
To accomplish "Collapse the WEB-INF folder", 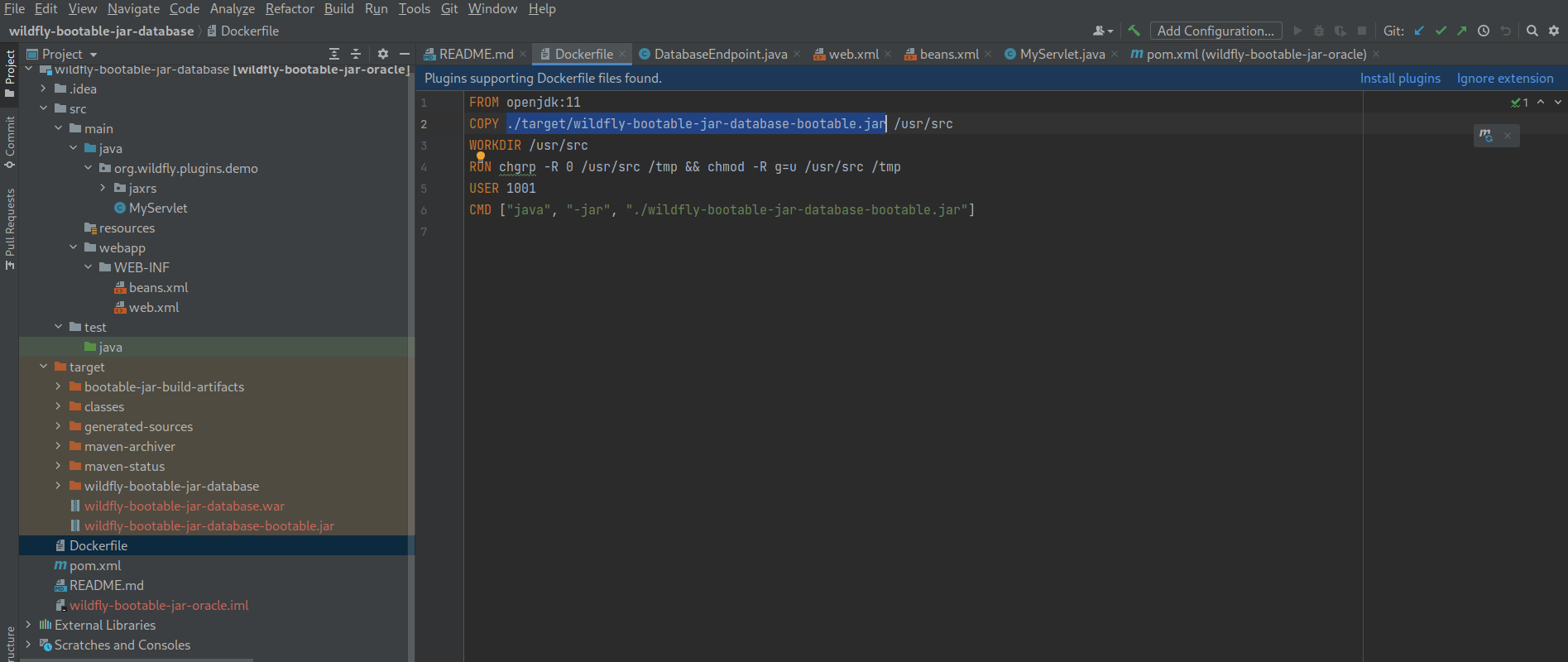I will (x=89, y=267).
